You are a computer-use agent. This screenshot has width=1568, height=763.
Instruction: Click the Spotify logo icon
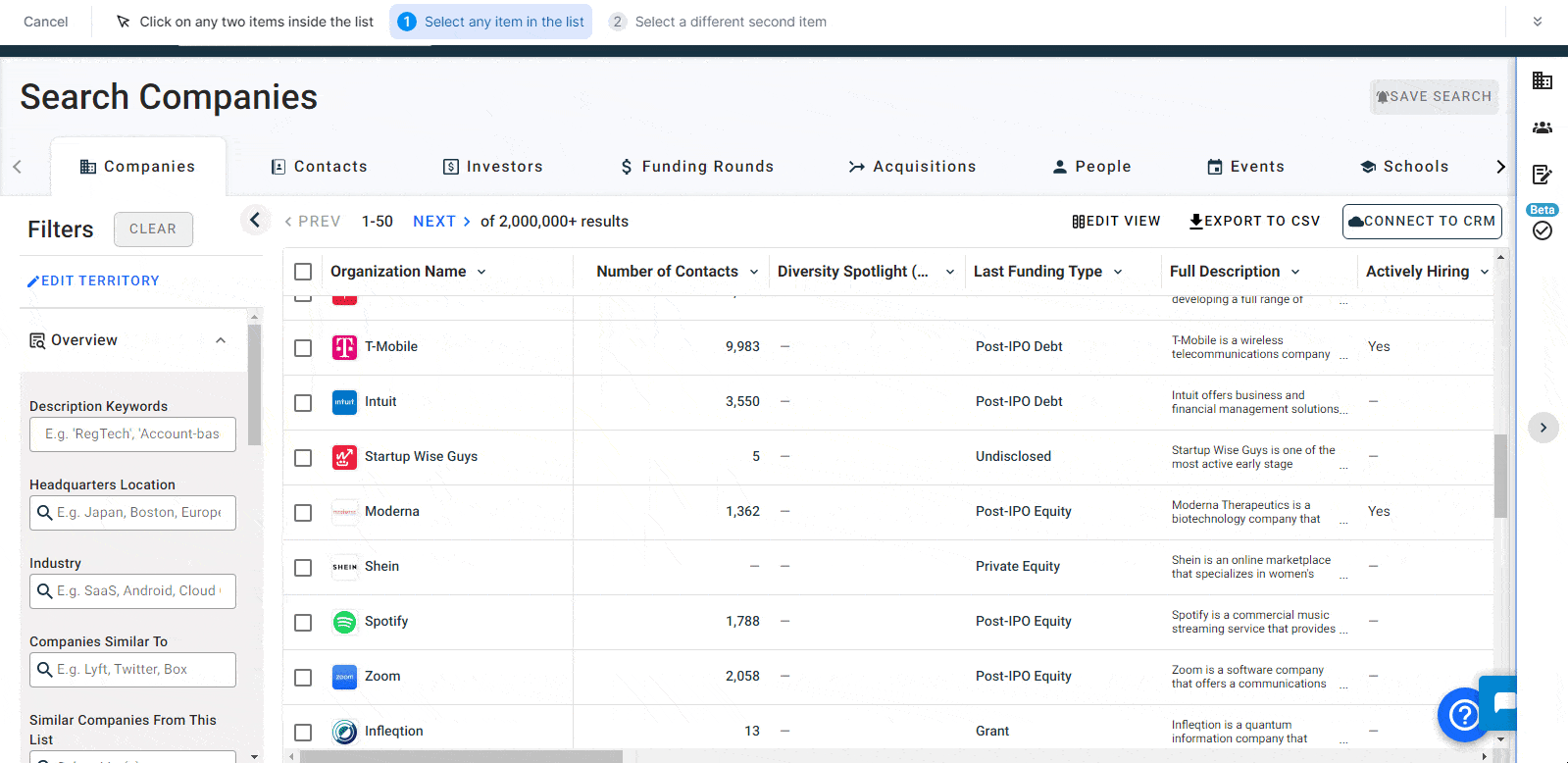[x=344, y=622]
